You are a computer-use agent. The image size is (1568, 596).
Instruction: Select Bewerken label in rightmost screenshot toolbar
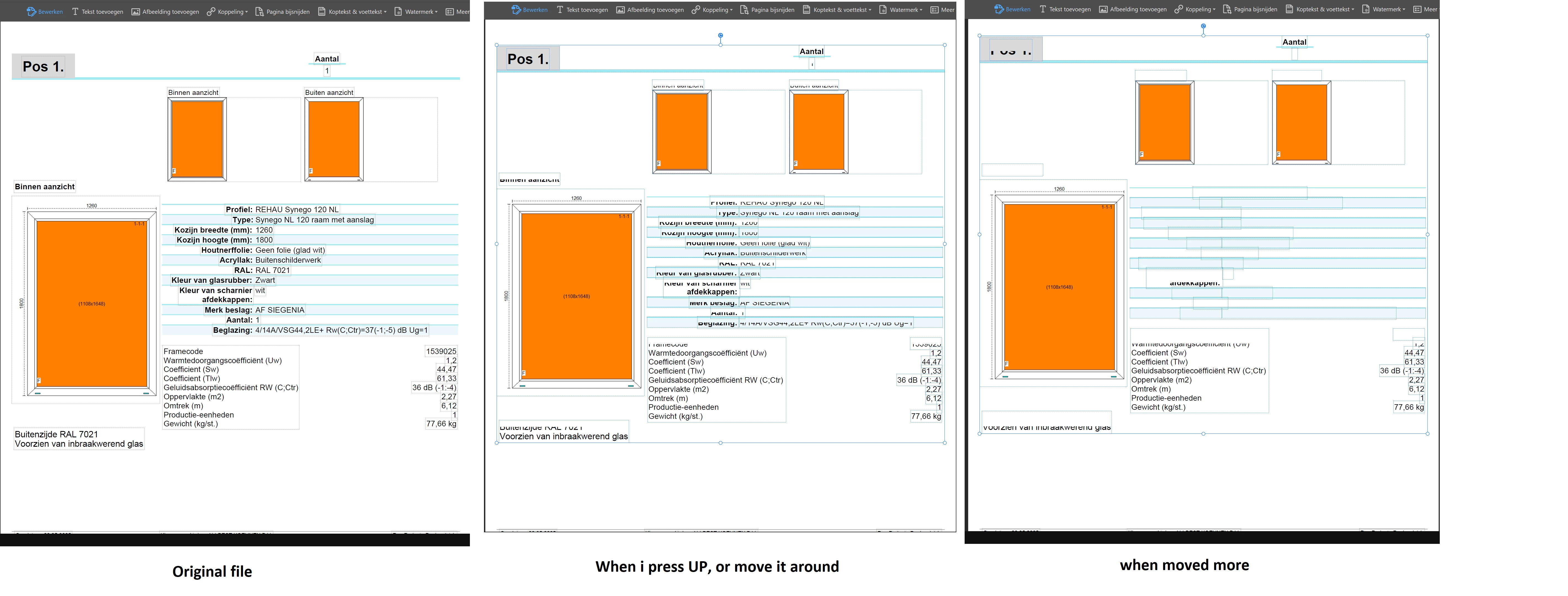(x=1018, y=9)
